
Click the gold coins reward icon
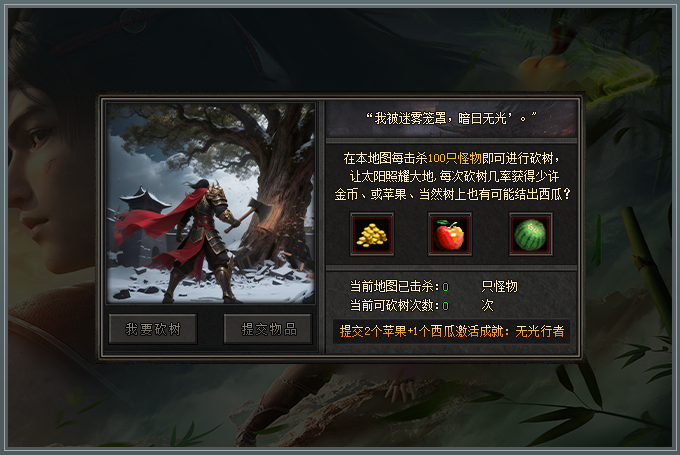[372, 234]
